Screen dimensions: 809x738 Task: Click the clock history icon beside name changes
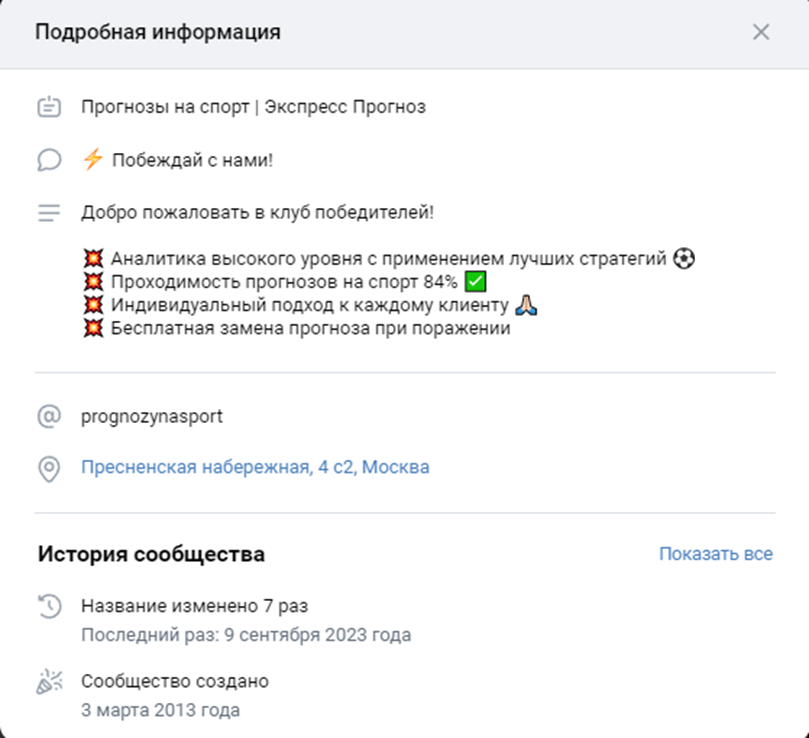[47, 605]
